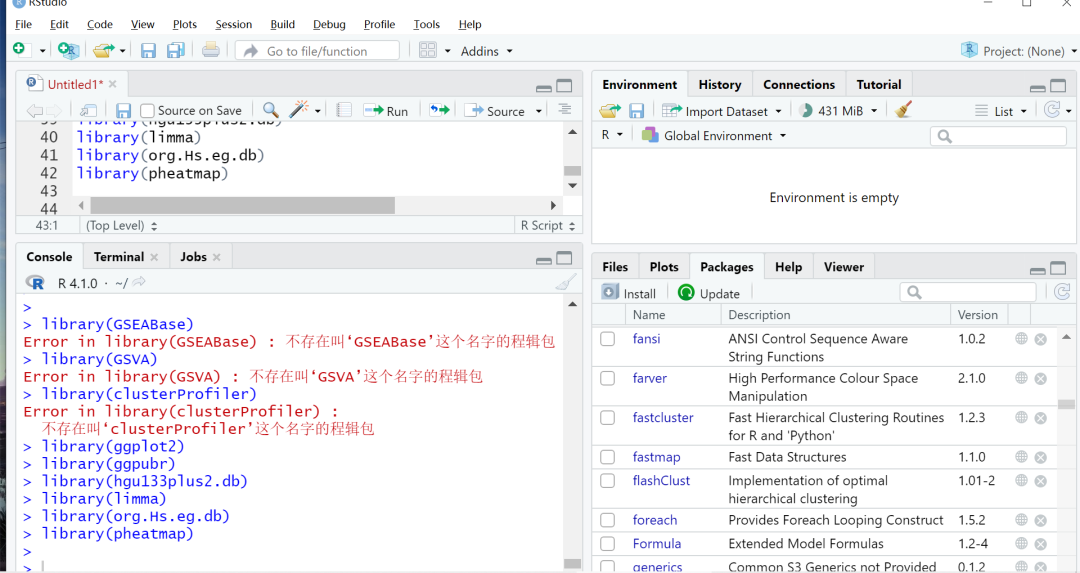Remove the farver package with its X icon
1080x573 pixels.
pyautogui.click(x=1041, y=379)
